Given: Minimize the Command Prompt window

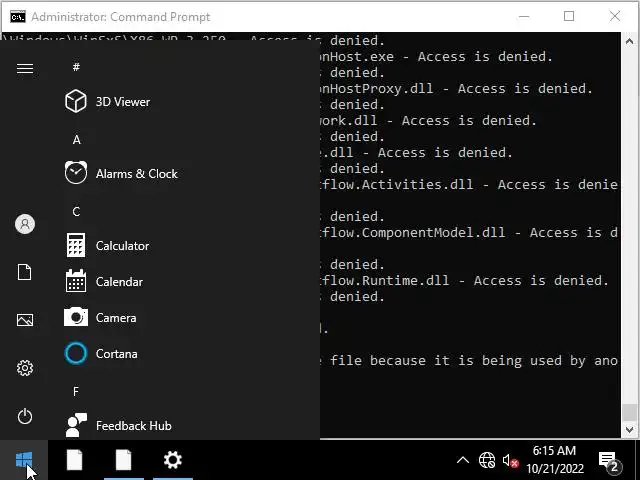Looking at the screenshot, I should coord(524,16).
